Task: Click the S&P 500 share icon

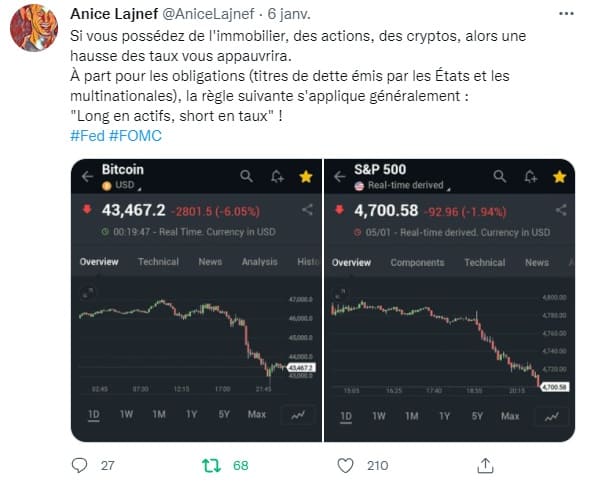Action: point(561,210)
